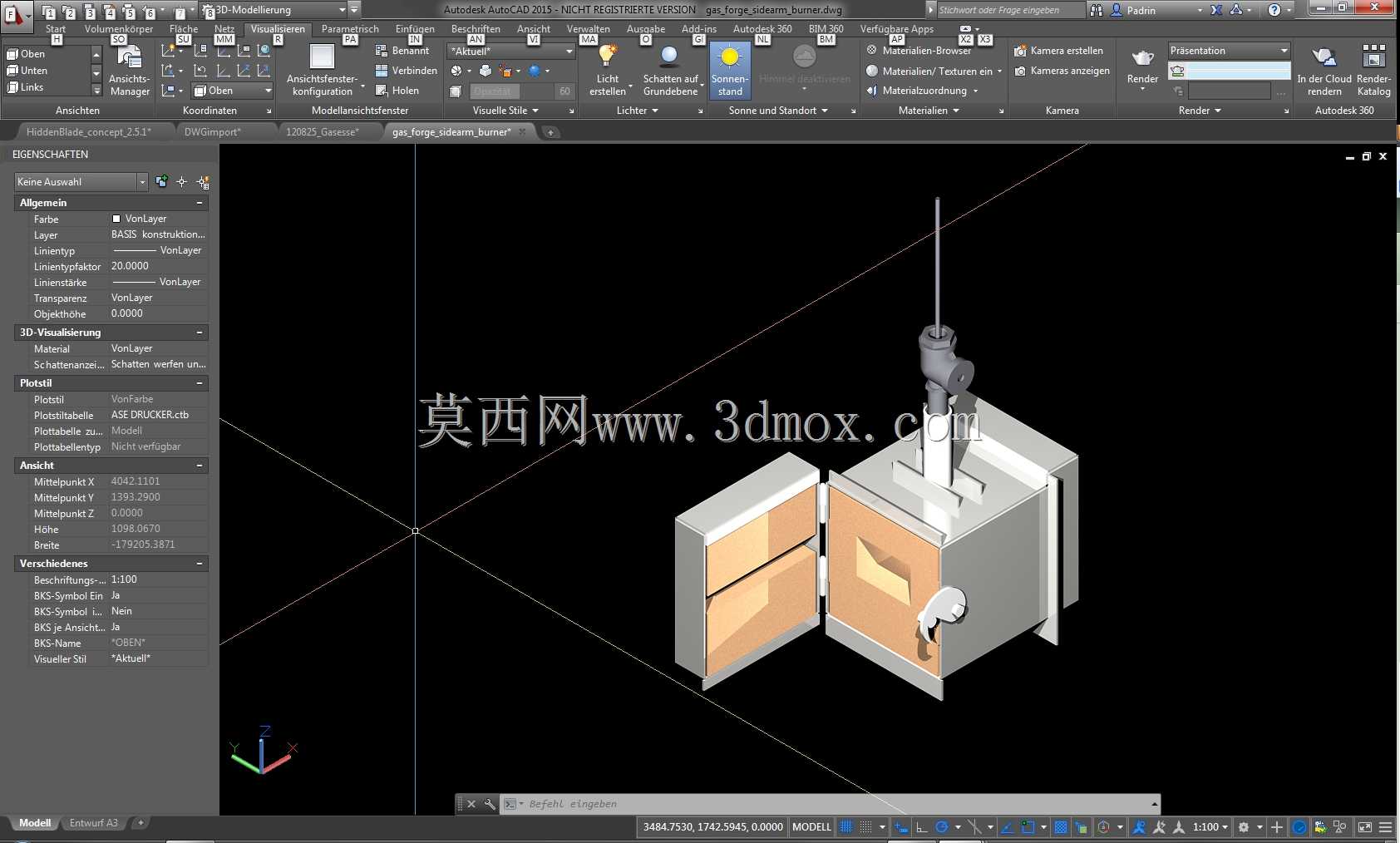This screenshot has width=1400, height=843.
Task: Toggle Sonnenstand on or off
Action: (730, 71)
